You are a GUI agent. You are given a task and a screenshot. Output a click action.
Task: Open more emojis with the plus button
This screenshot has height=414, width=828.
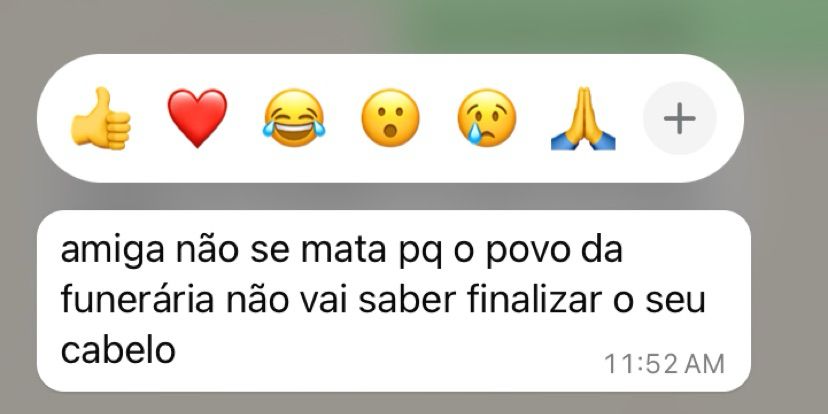tap(679, 118)
